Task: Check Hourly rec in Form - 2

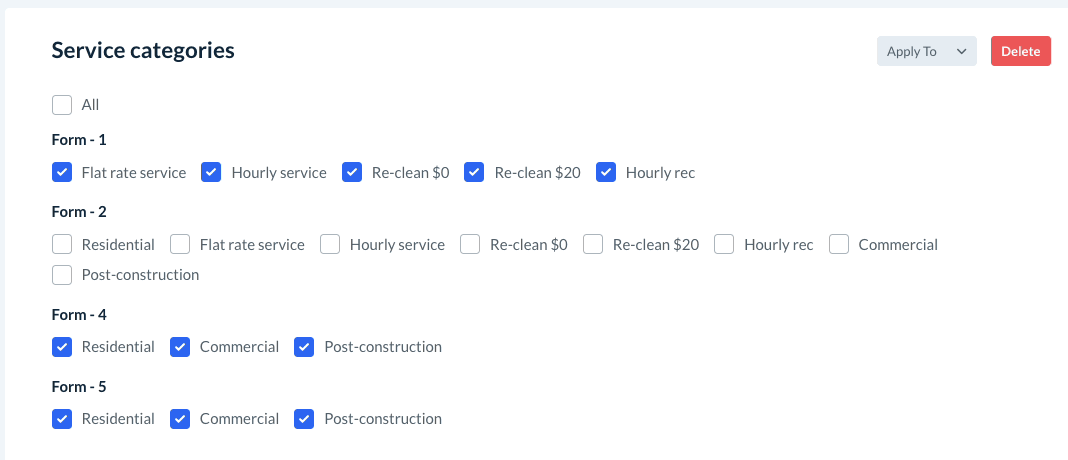Action: [724, 244]
